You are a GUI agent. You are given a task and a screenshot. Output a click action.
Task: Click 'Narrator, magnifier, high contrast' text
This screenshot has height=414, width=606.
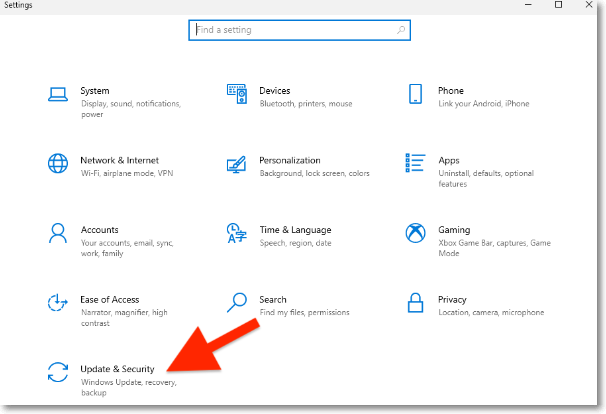tap(124, 318)
